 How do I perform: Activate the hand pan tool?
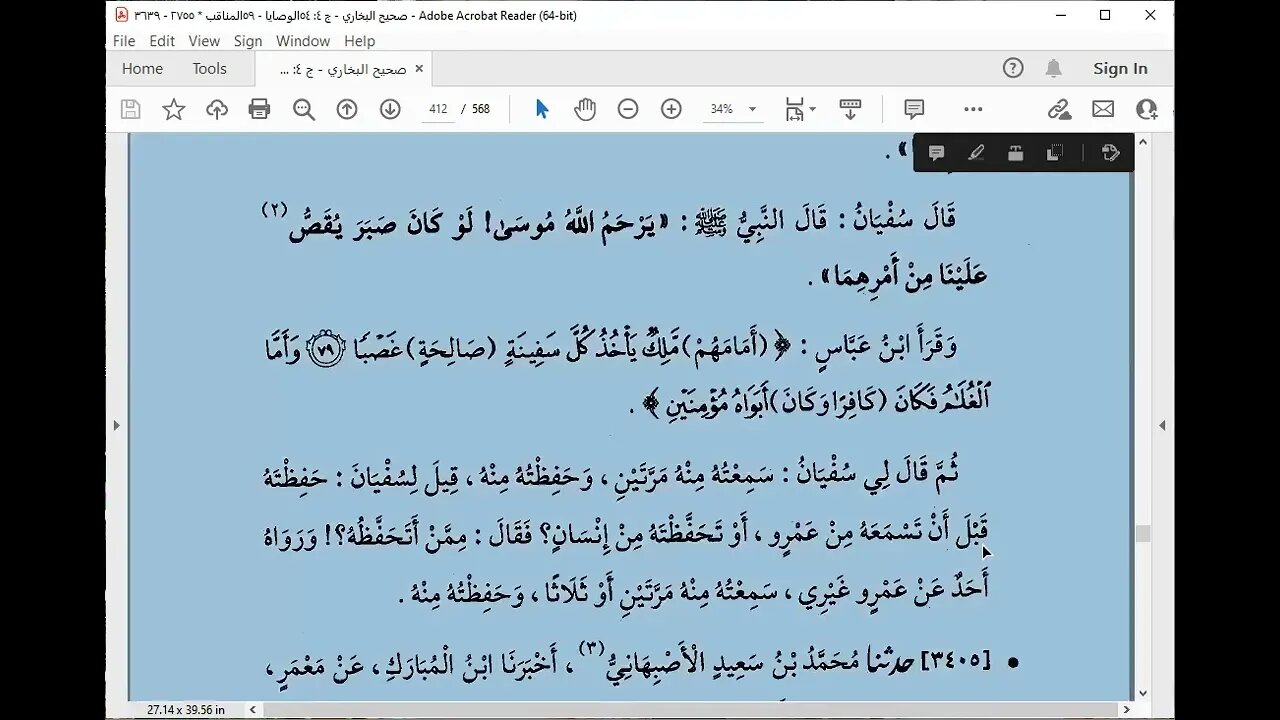point(585,109)
